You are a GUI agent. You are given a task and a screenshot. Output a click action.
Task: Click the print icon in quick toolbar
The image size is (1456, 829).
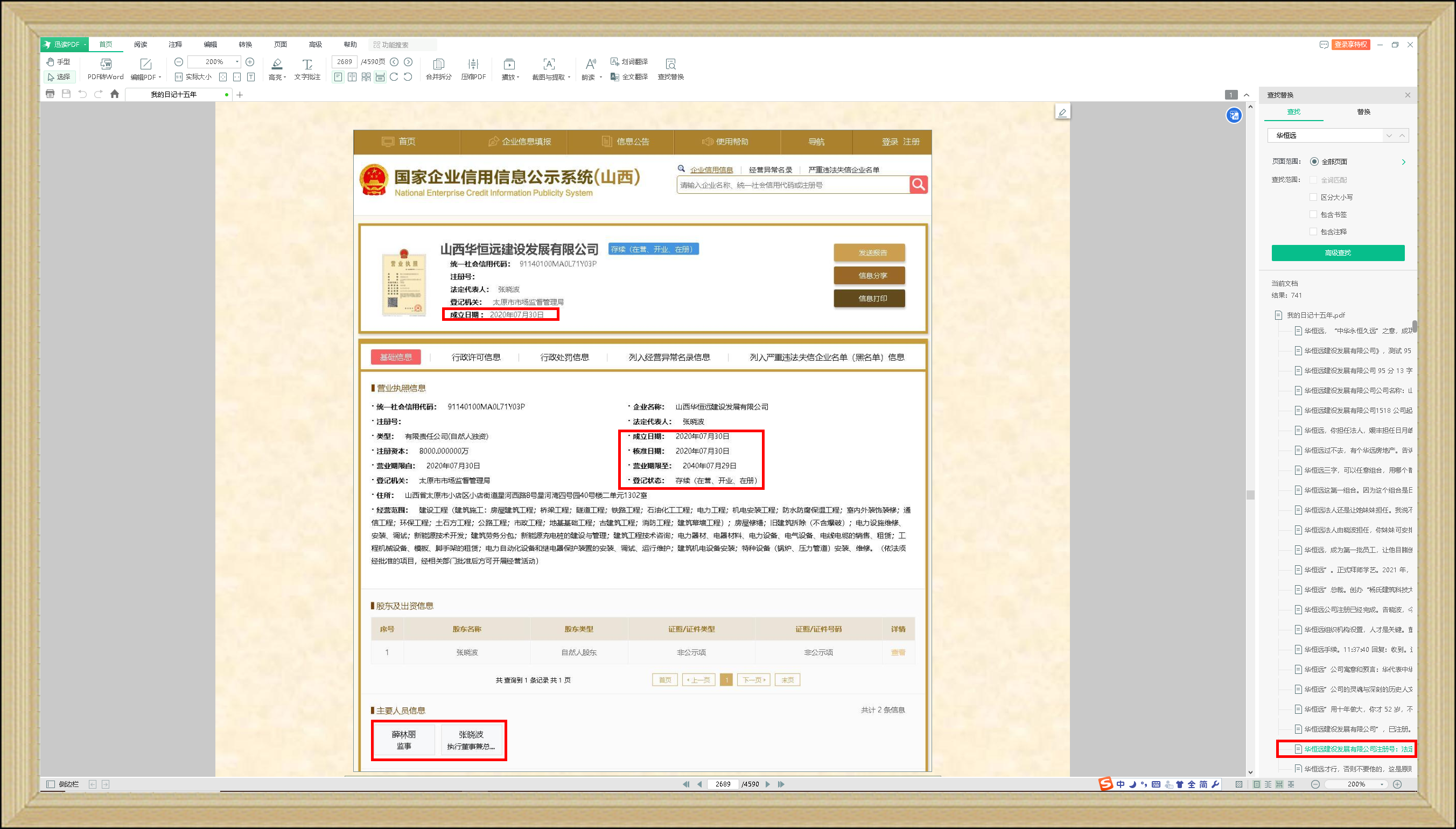point(50,94)
